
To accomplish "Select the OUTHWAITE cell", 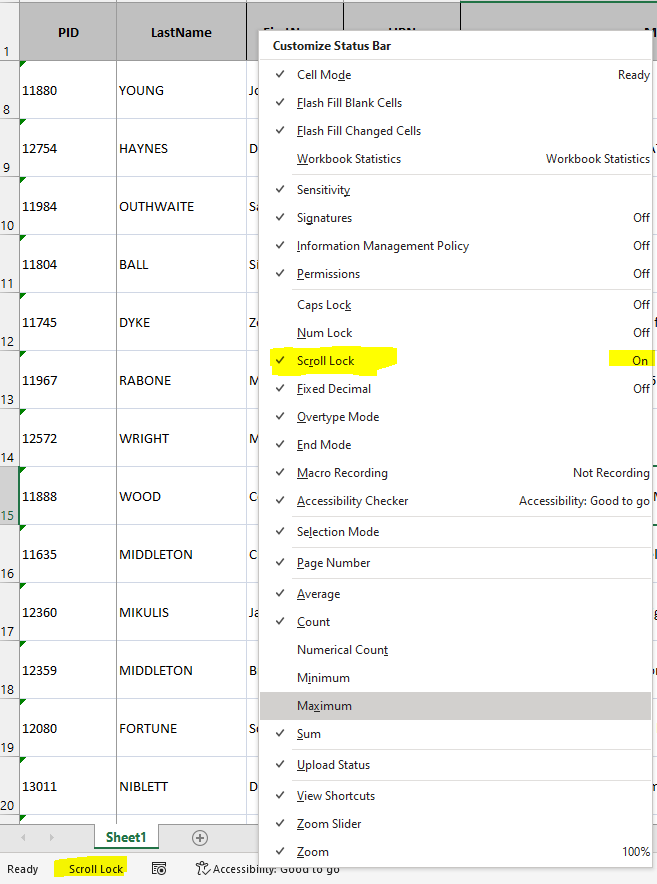I will 182,206.
